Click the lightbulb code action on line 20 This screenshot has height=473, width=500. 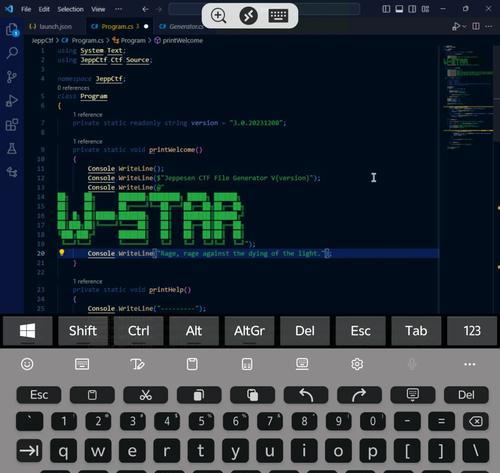pyautogui.click(x=62, y=253)
